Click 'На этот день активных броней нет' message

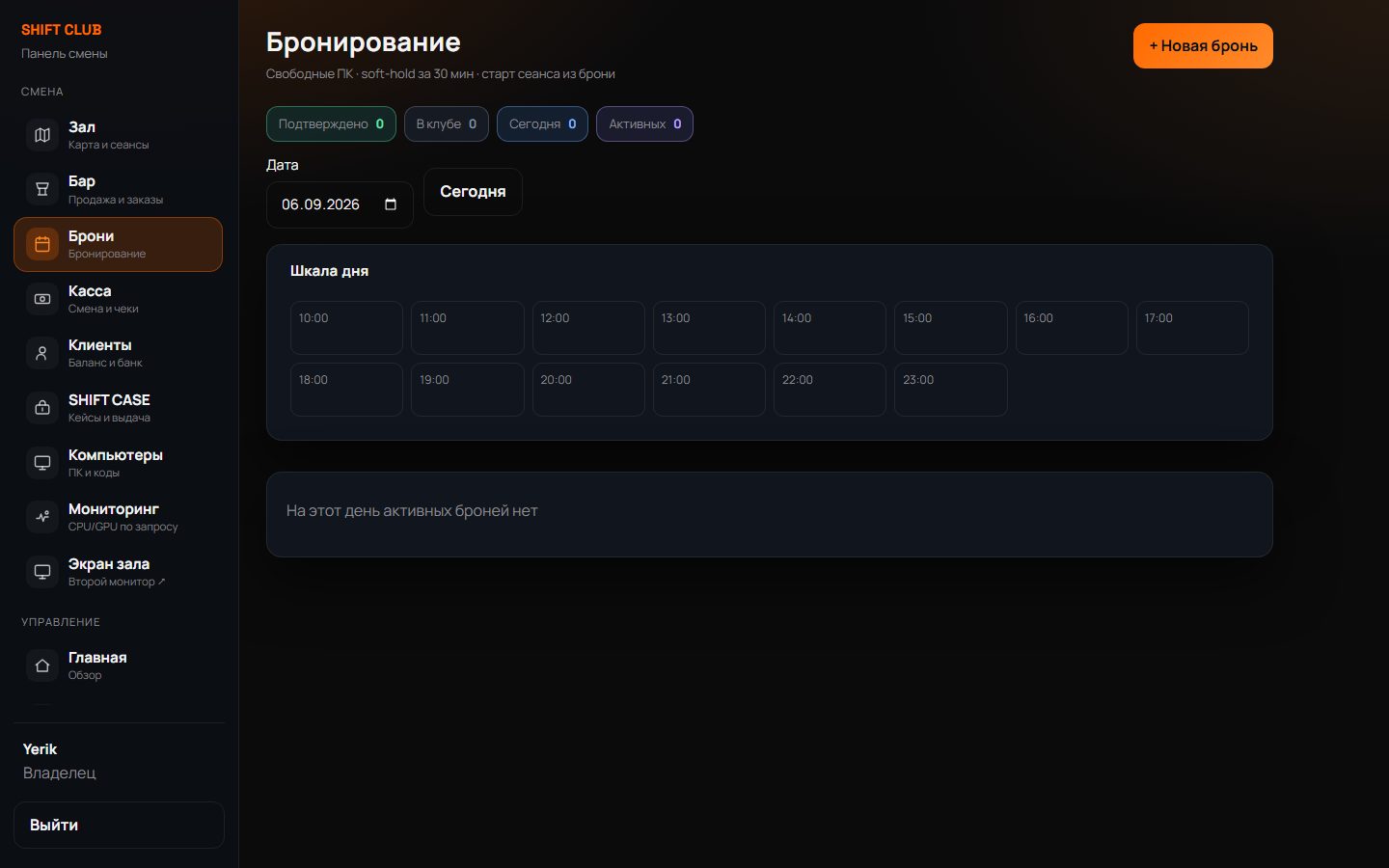point(412,511)
